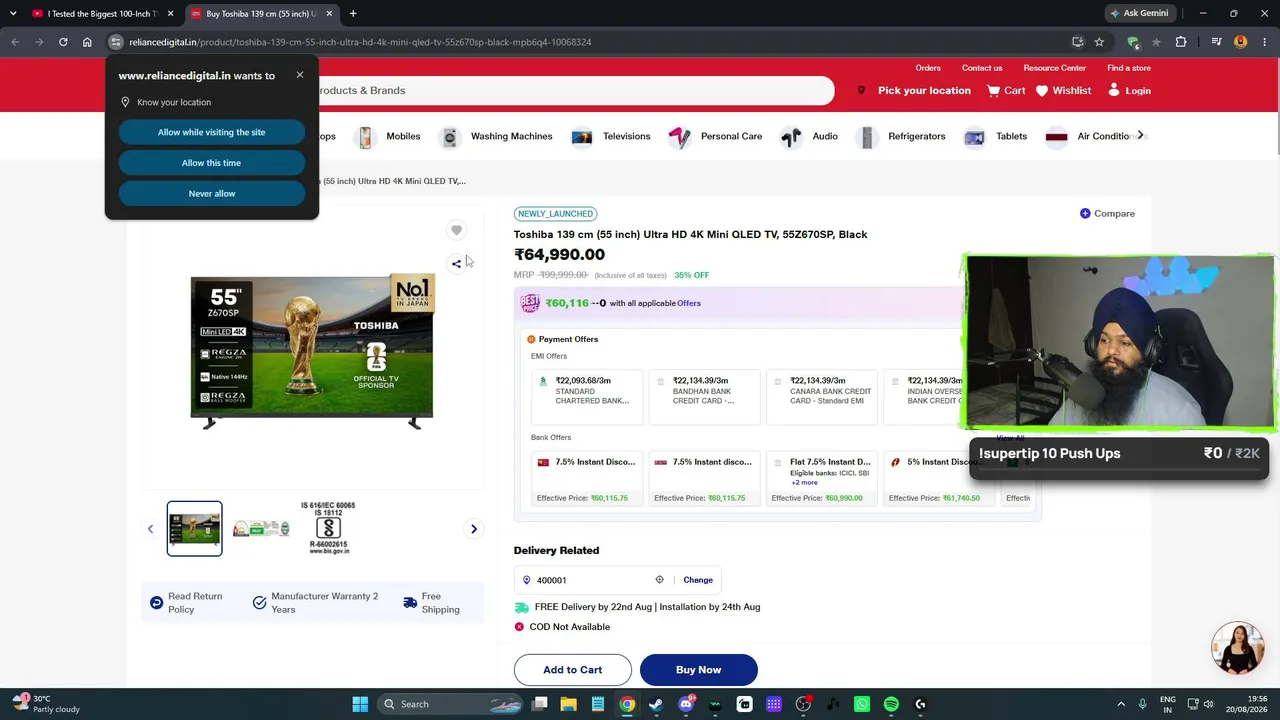Viewport: 1280px width, 720px height.
Task: Open the Washing Machines category
Action: point(497,137)
